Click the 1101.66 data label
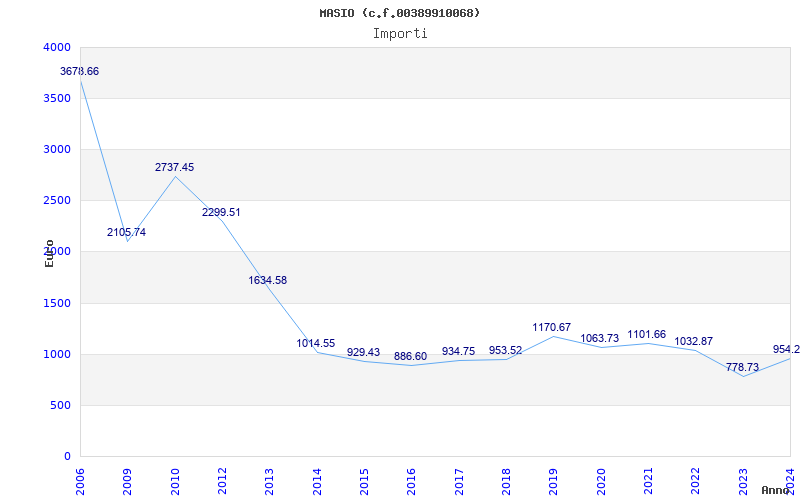The image size is (800, 500). [x=646, y=335]
